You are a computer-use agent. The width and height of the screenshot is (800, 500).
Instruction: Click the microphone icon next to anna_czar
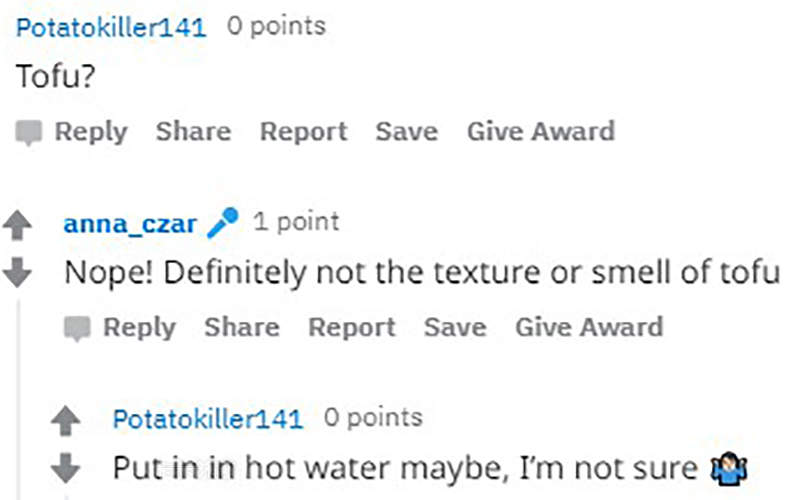click(x=222, y=223)
